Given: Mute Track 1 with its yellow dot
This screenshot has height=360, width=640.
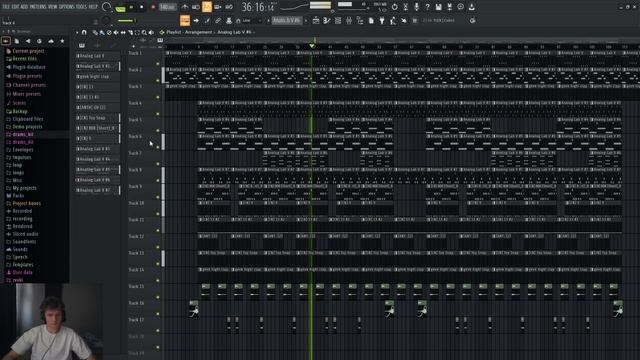Looking at the screenshot, I should (x=158, y=64).
